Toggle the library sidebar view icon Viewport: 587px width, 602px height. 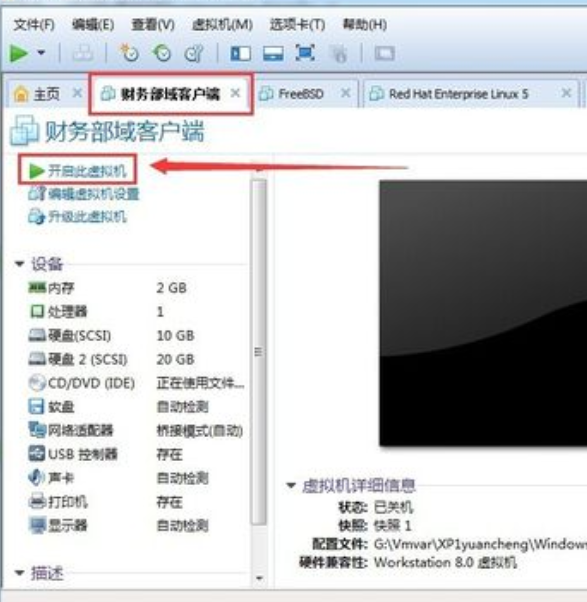[241, 53]
